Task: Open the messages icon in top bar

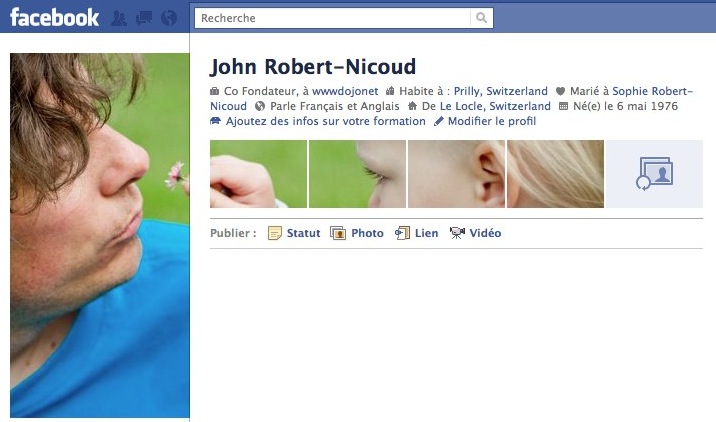Action: pyautogui.click(x=144, y=18)
